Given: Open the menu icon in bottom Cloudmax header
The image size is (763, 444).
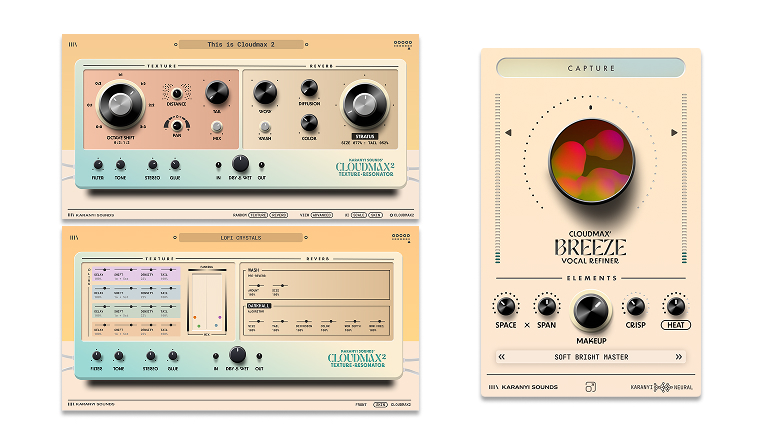Looking at the screenshot, I should click(x=73, y=238).
